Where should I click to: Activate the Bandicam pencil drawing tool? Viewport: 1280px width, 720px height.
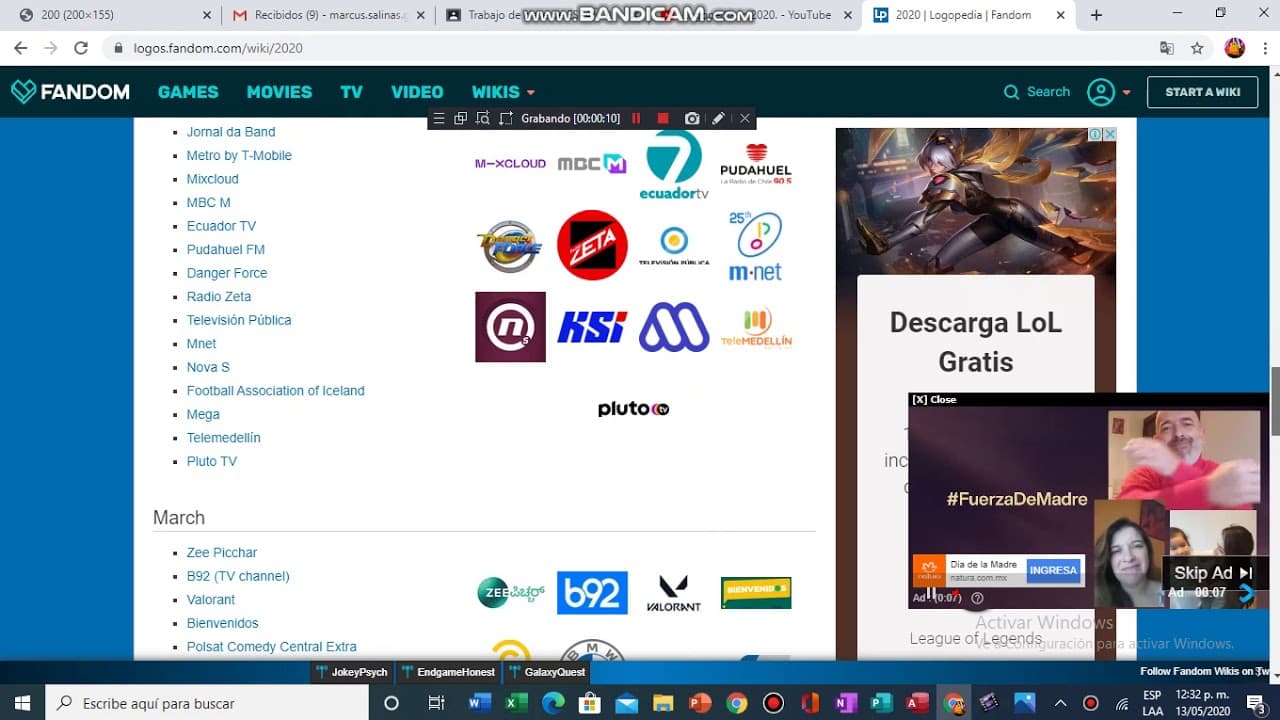pyautogui.click(x=718, y=118)
